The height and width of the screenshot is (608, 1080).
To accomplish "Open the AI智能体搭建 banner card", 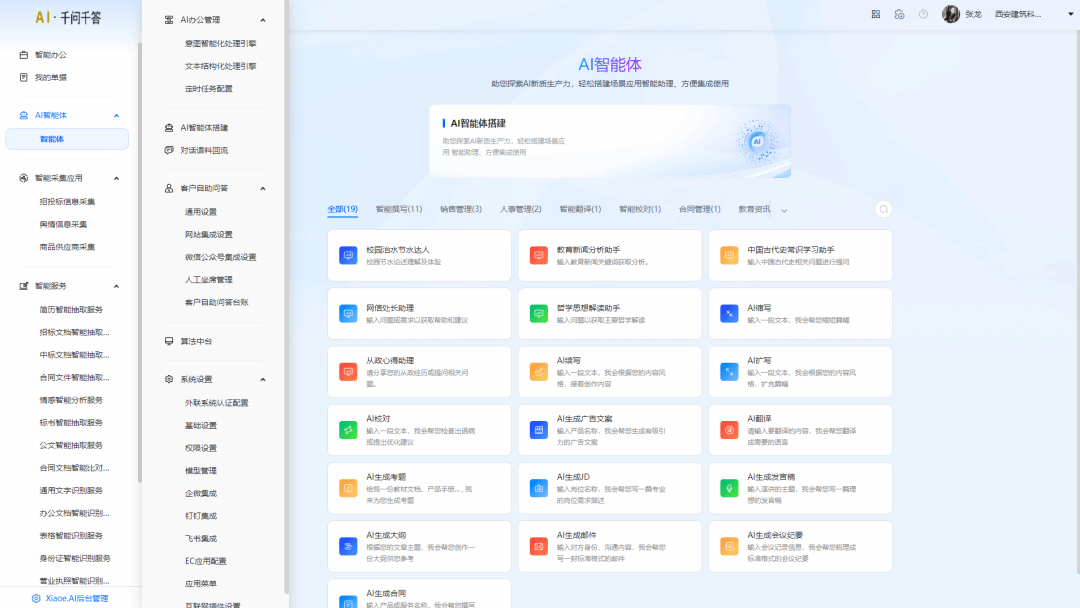I will coord(610,141).
